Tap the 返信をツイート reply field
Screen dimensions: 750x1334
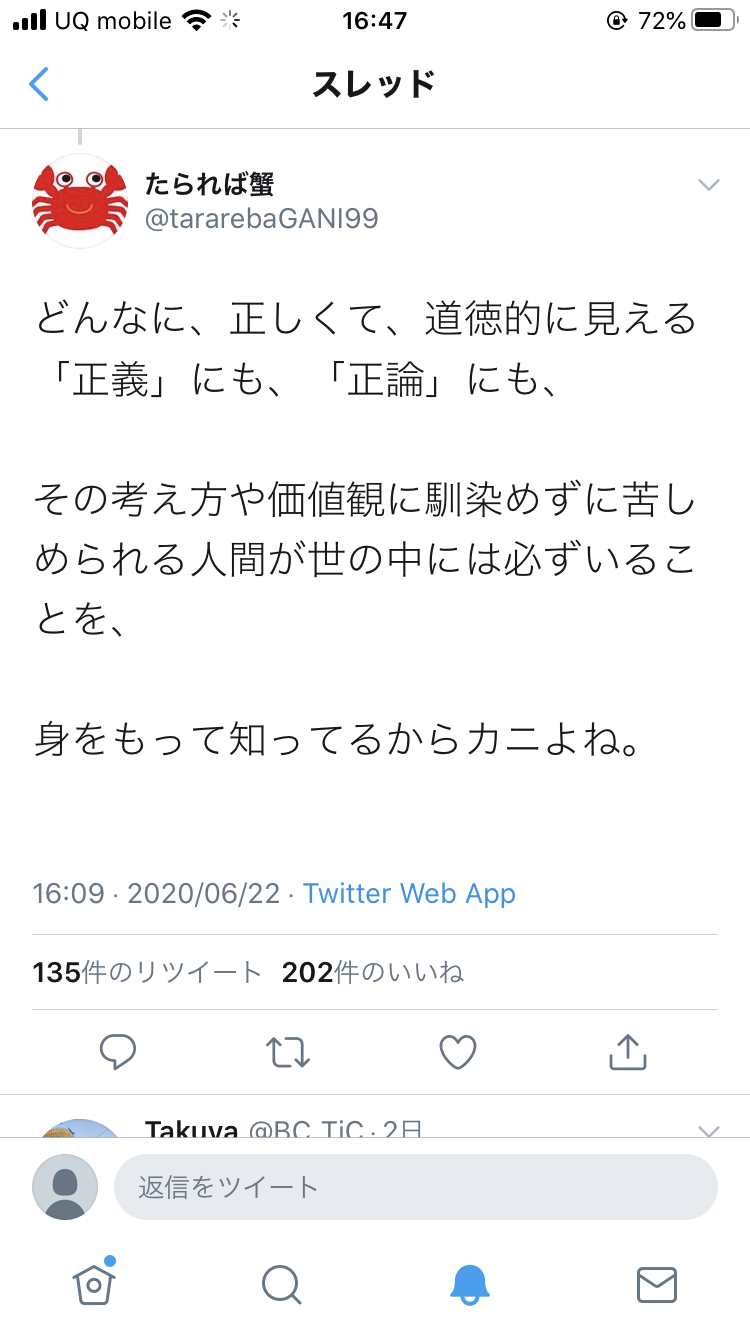click(415, 1187)
